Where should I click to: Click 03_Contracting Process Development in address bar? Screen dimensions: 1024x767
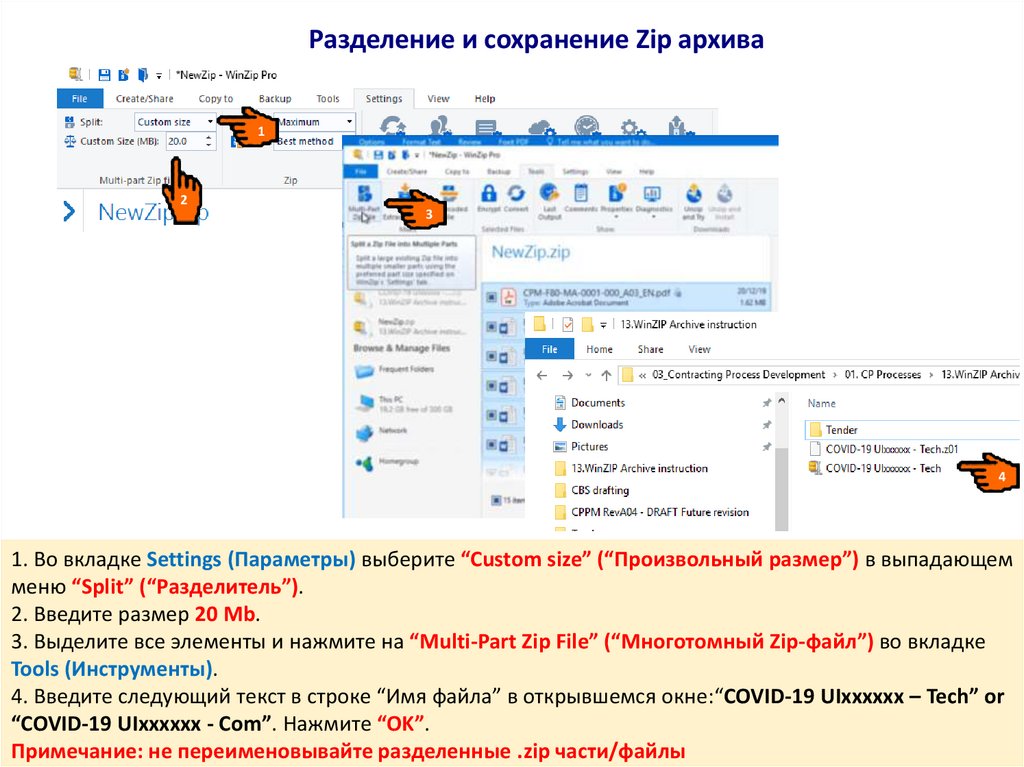(739, 374)
